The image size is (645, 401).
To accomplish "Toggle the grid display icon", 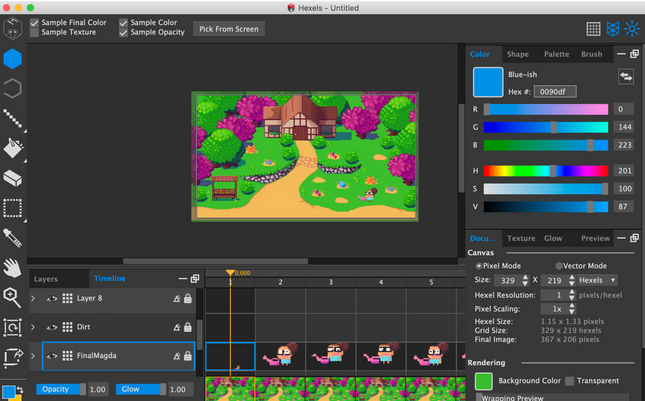I will coord(593,29).
